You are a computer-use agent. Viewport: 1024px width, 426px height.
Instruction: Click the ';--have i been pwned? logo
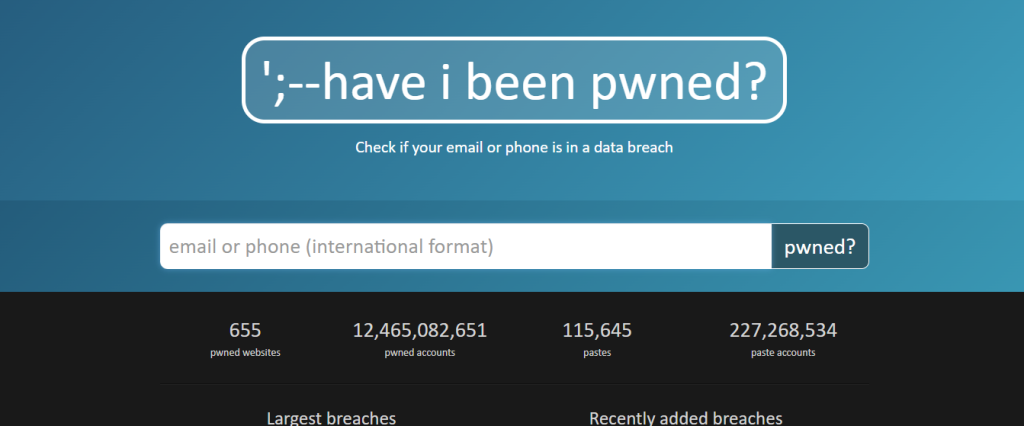(x=514, y=80)
